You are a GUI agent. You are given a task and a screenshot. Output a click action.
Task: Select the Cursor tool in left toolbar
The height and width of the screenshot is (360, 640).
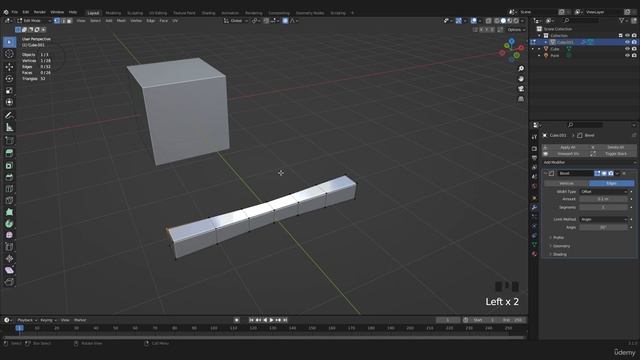(9, 54)
